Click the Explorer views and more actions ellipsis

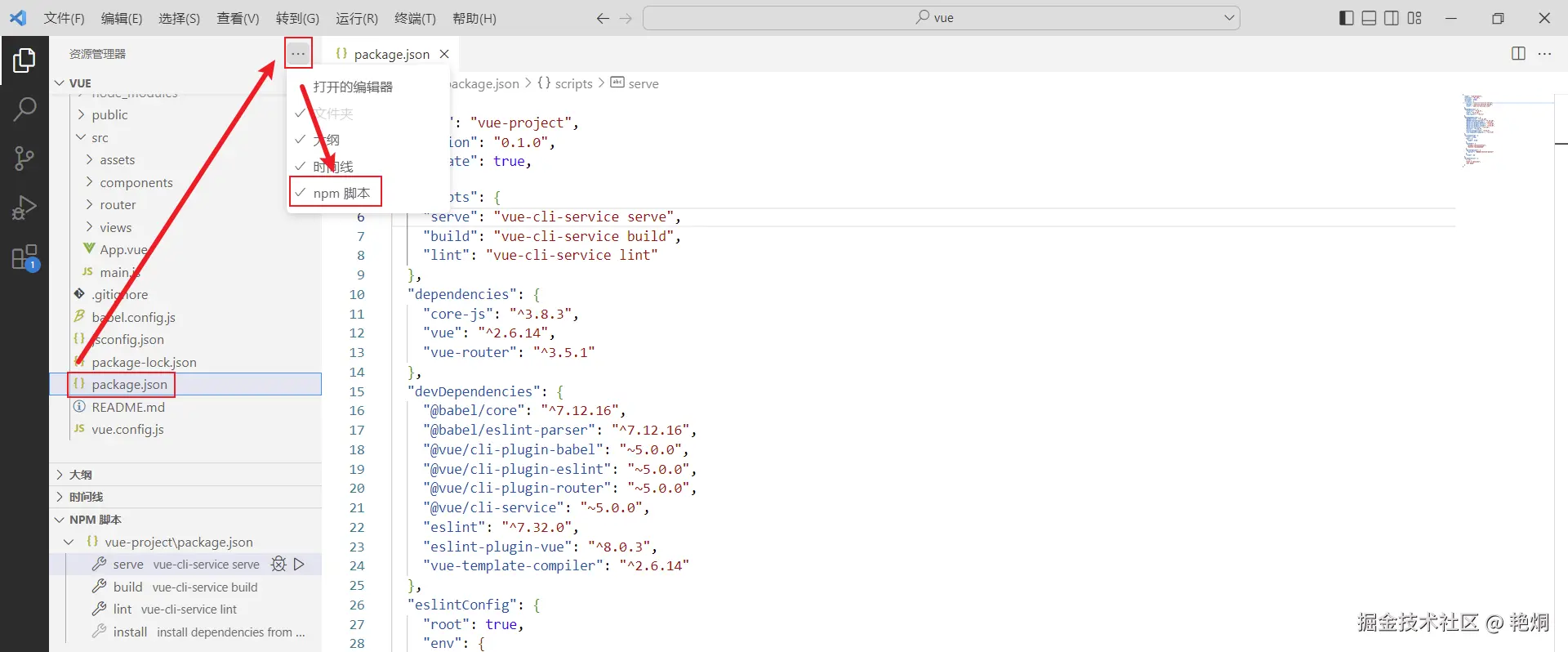tap(298, 54)
